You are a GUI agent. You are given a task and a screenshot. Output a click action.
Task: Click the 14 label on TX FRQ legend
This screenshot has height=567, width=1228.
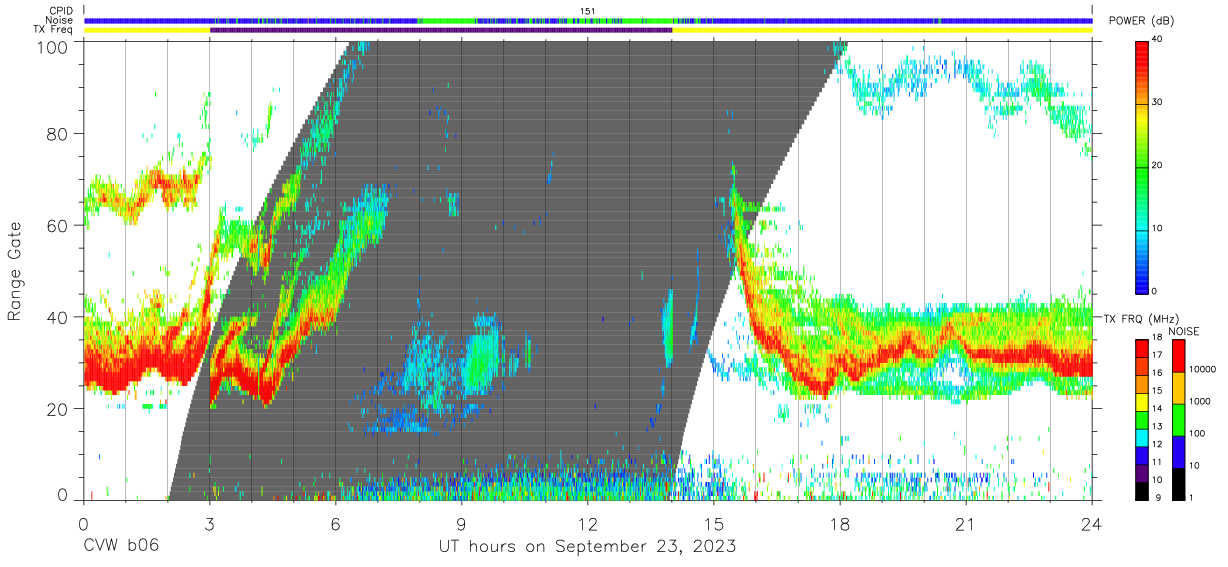1157,408
